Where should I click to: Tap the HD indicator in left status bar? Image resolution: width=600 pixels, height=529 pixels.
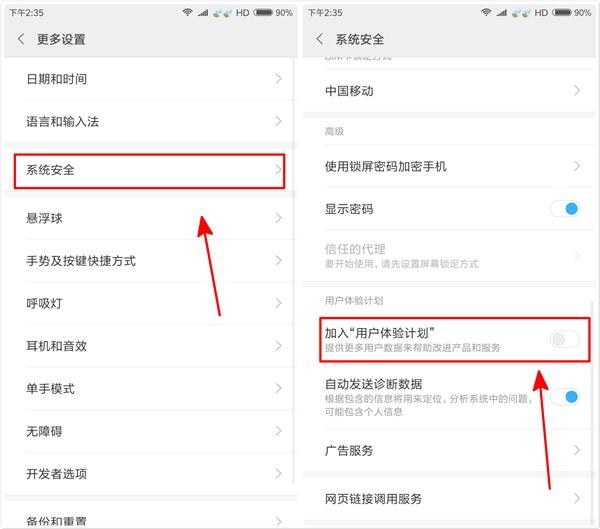pos(242,13)
